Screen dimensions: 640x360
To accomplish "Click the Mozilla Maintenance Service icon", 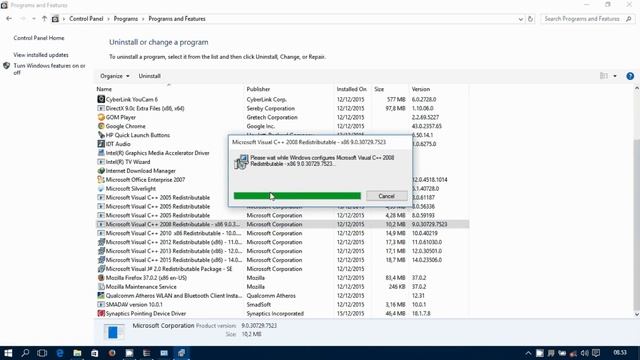I will 101,287.
